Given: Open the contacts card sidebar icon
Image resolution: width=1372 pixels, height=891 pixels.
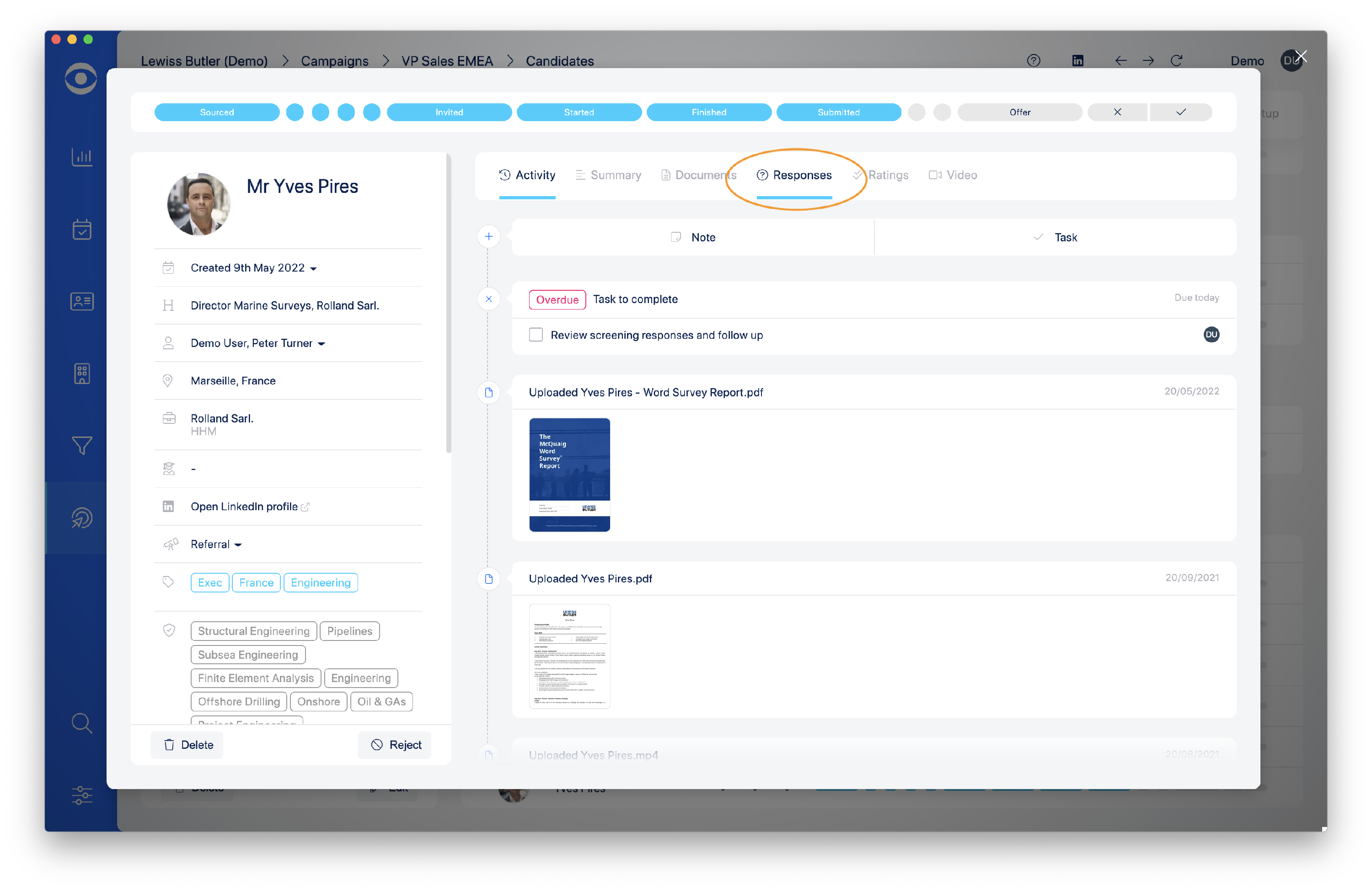Looking at the screenshot, I should point(81,301).
